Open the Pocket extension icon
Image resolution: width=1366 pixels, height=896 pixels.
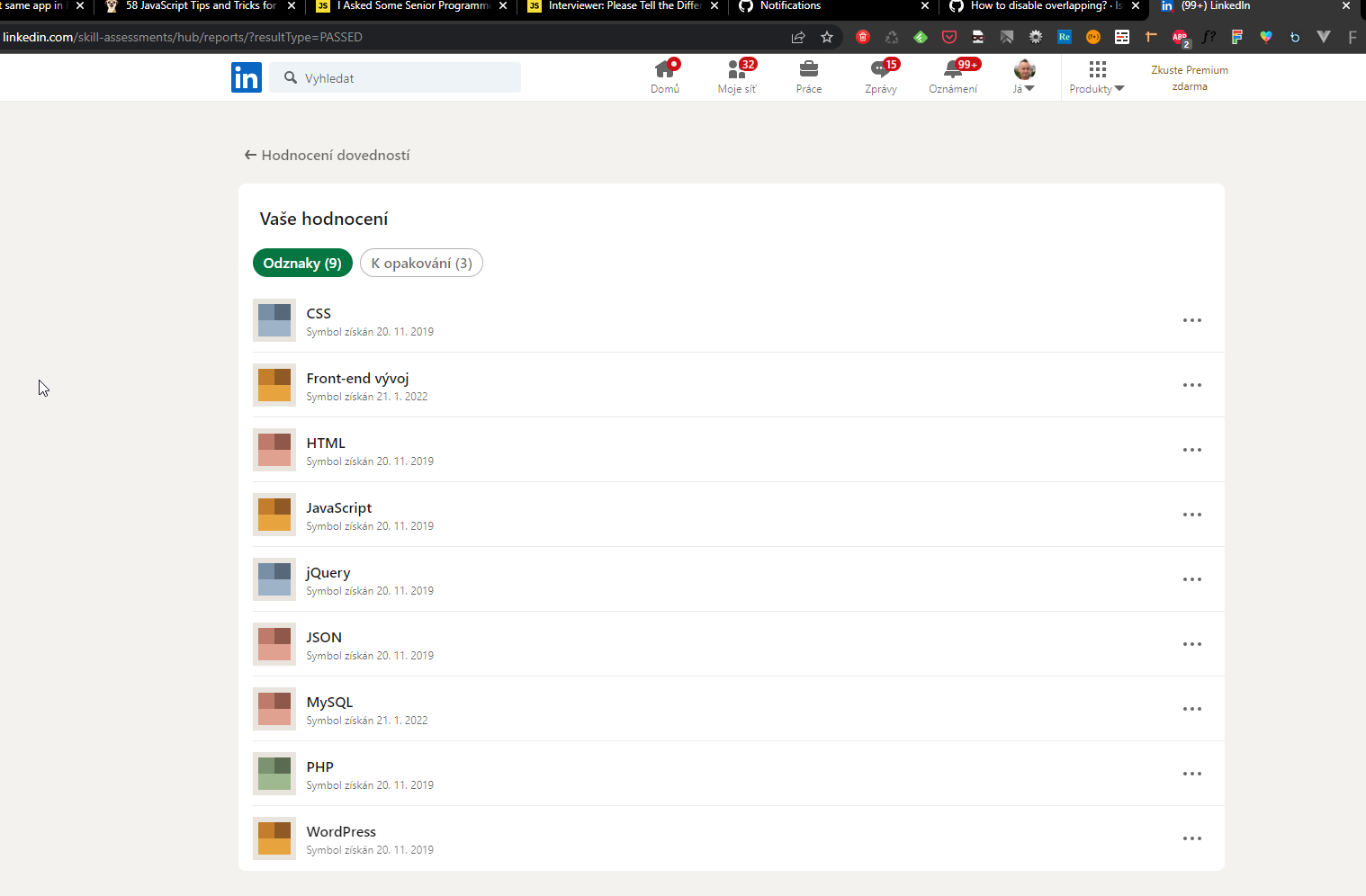[949, 37]
